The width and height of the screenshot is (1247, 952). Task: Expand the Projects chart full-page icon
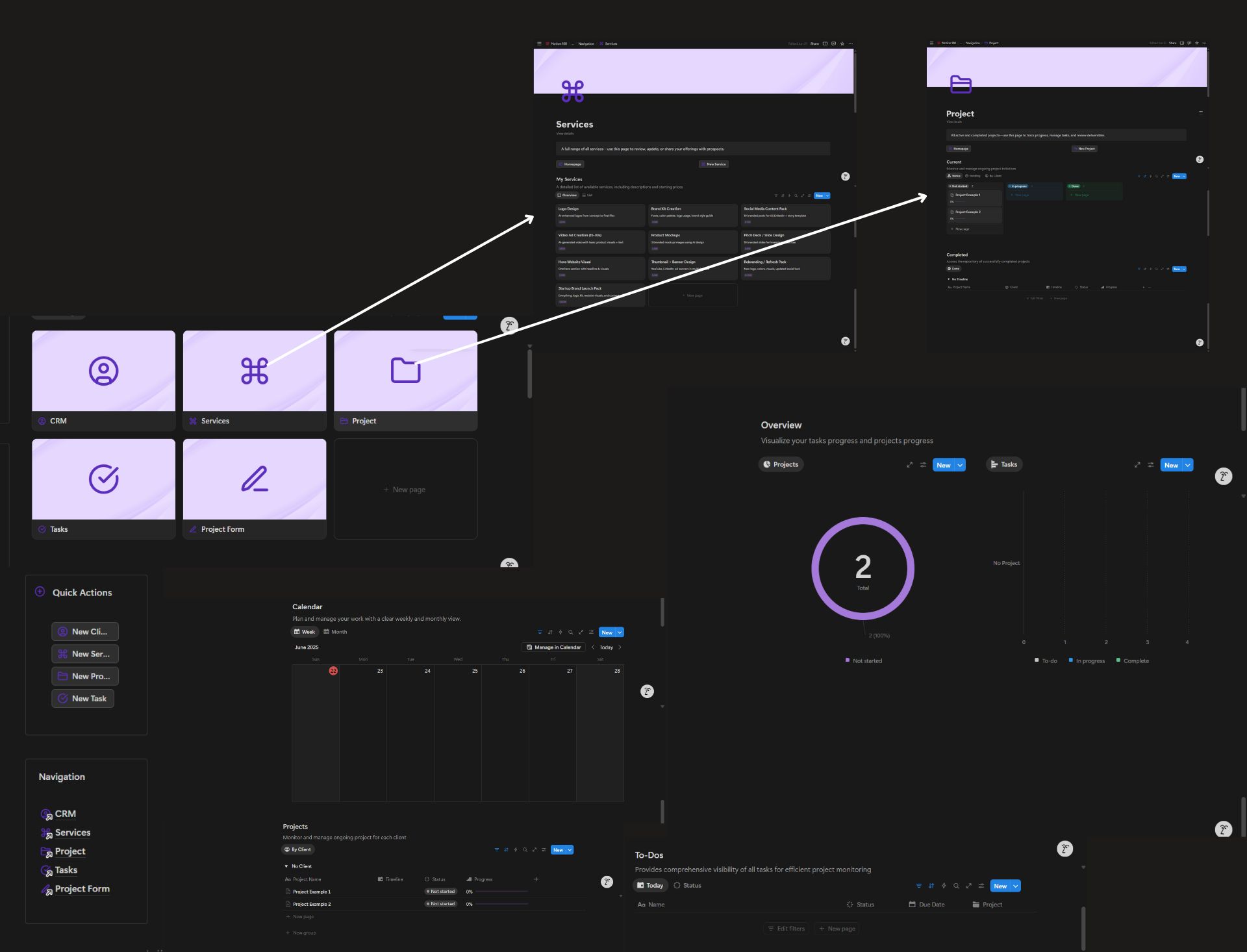point(909,465)
